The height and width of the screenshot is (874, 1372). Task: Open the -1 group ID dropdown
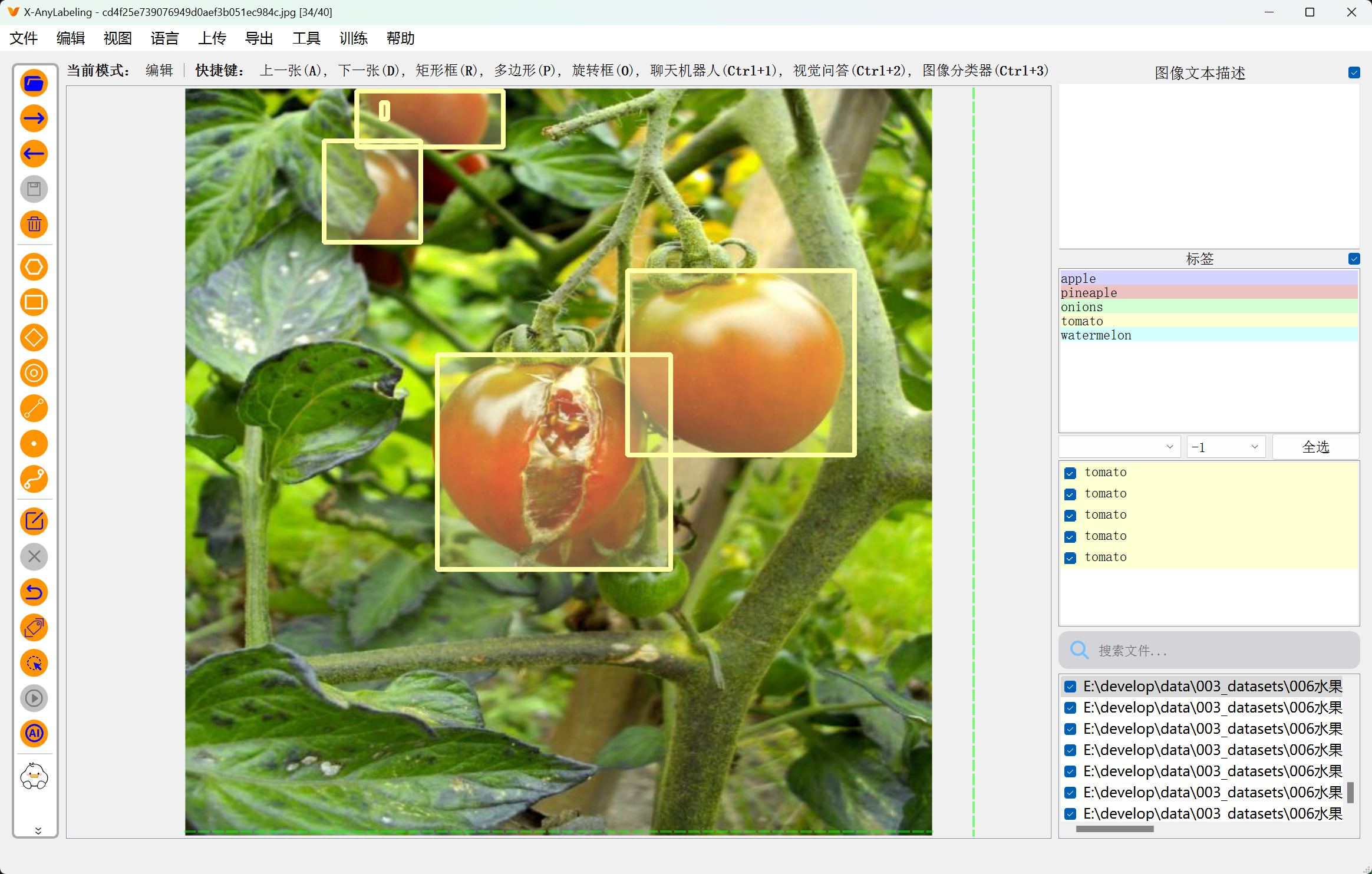point(1225,447)
